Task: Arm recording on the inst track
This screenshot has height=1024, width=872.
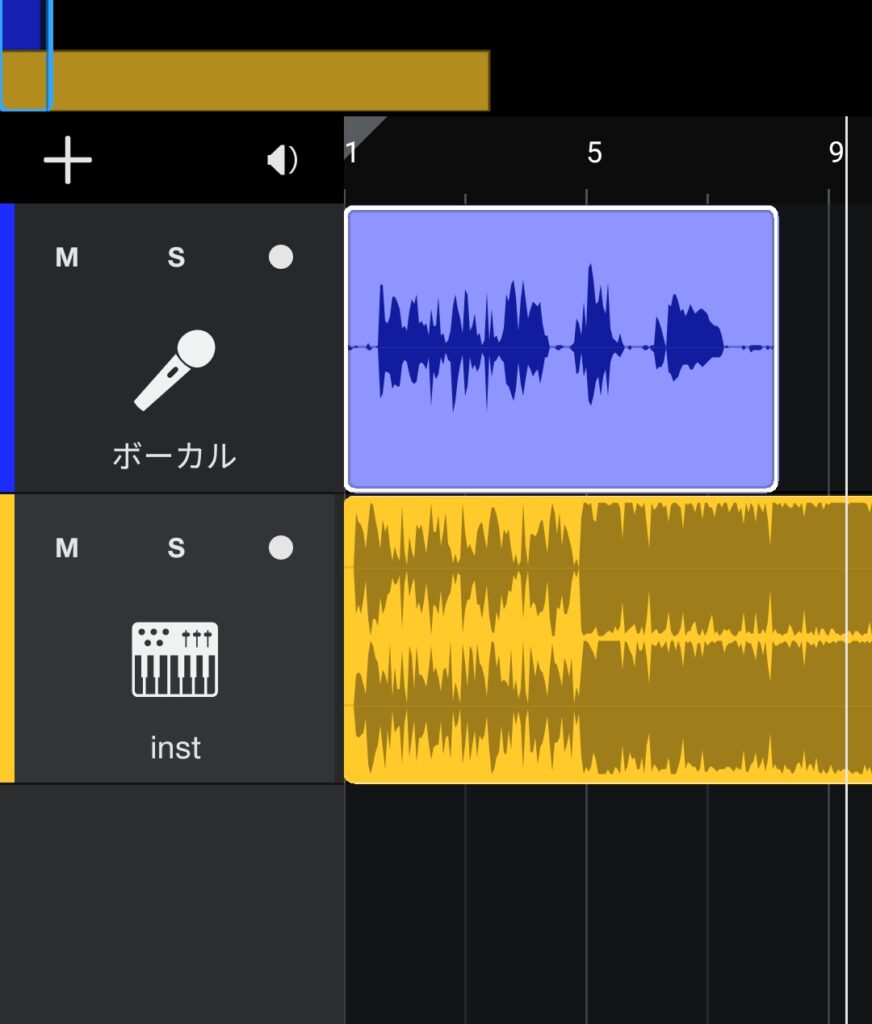Action: (x=280, y=547)
